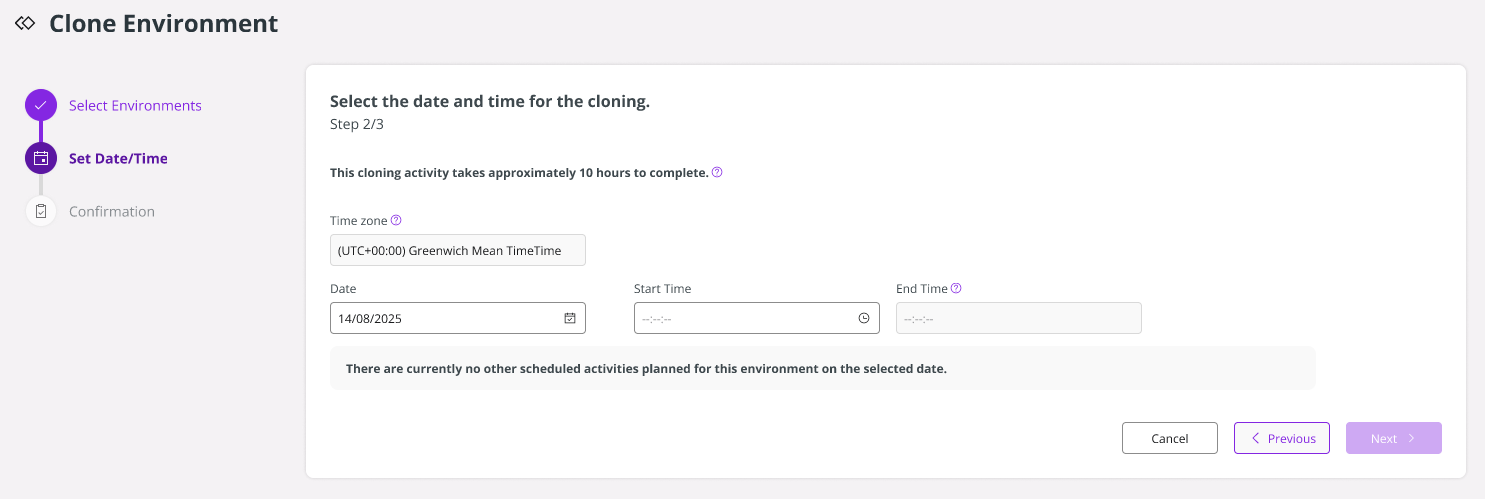
Task: Click the Cancel button
Action: [x=1170, y=438]
